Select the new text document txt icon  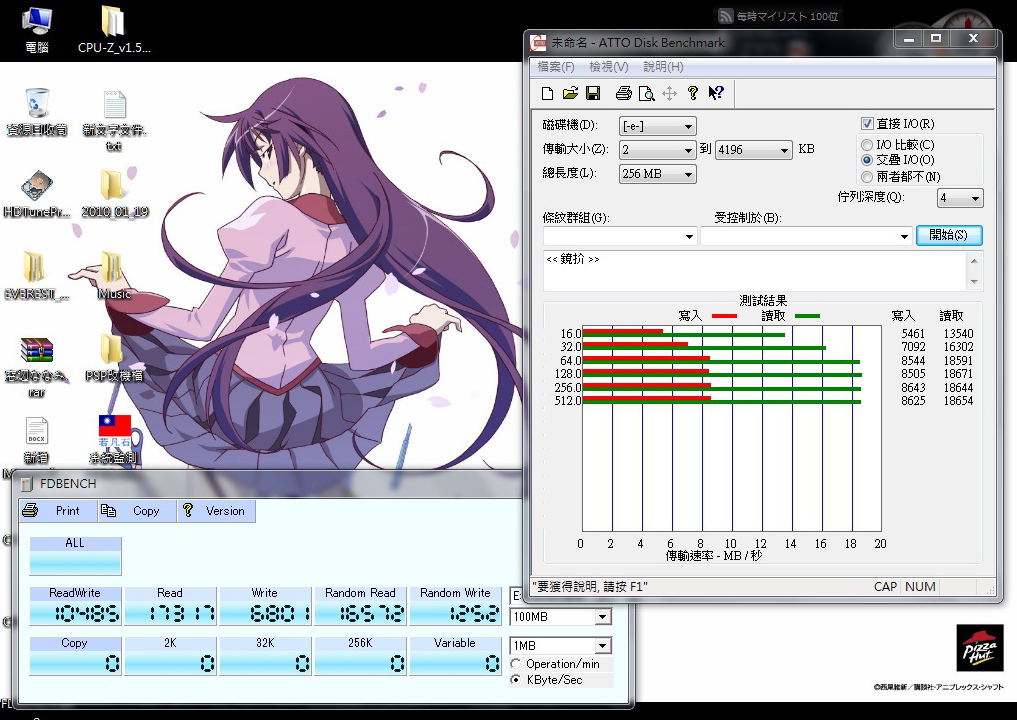point(114,121)
